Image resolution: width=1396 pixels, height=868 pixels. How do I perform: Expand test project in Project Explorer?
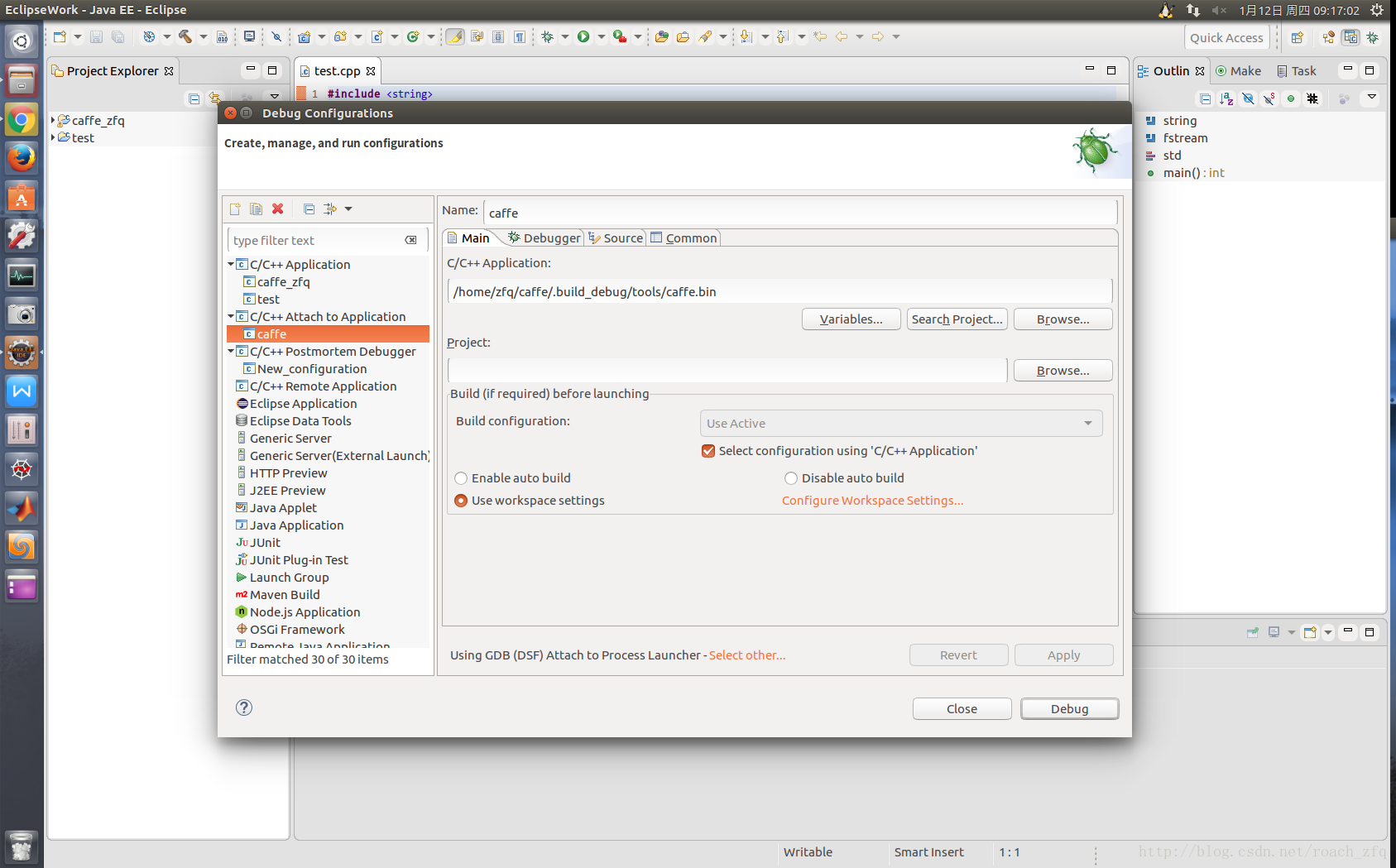54,138
